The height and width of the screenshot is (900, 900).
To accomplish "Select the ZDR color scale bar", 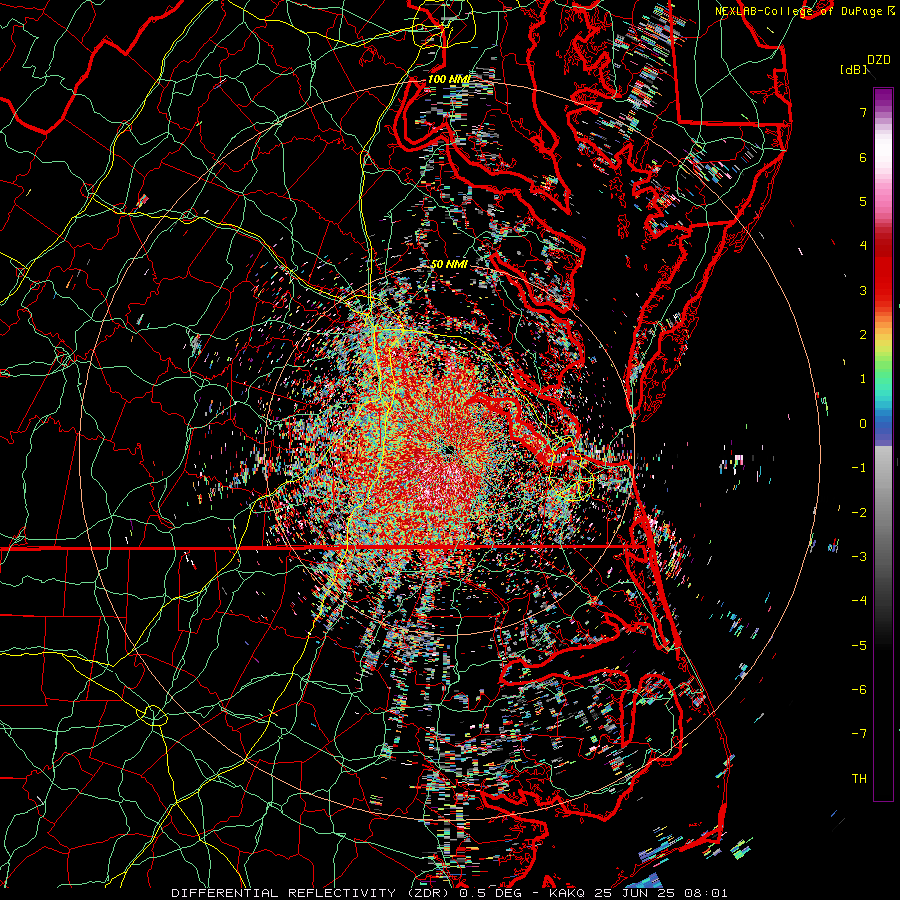I will (x=883, y=444).
